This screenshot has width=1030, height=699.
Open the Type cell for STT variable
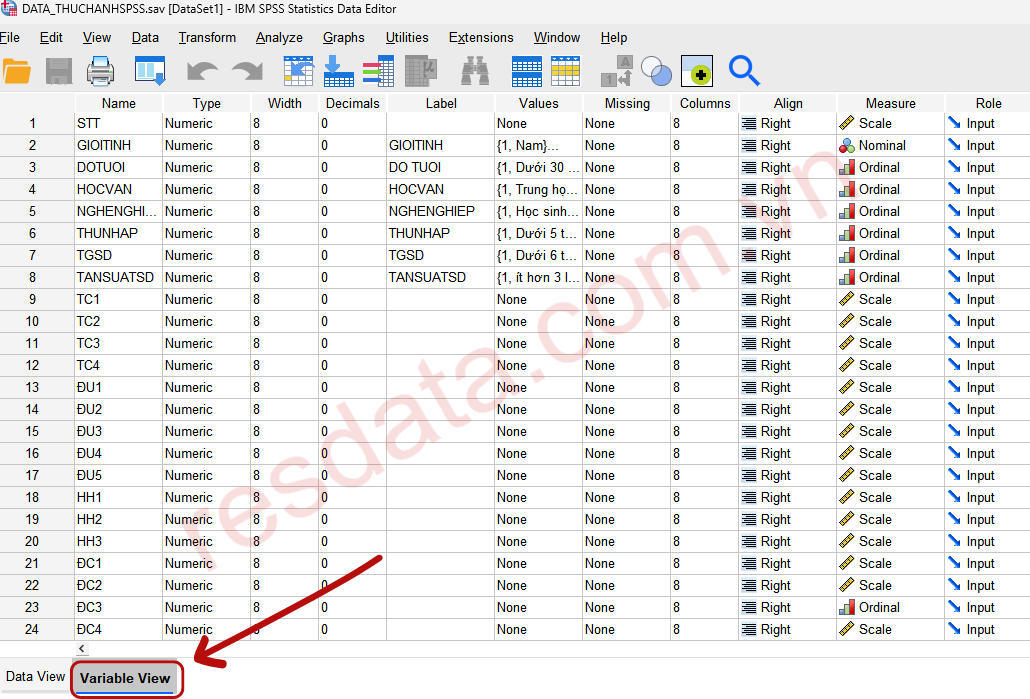(x=205, y=123)
